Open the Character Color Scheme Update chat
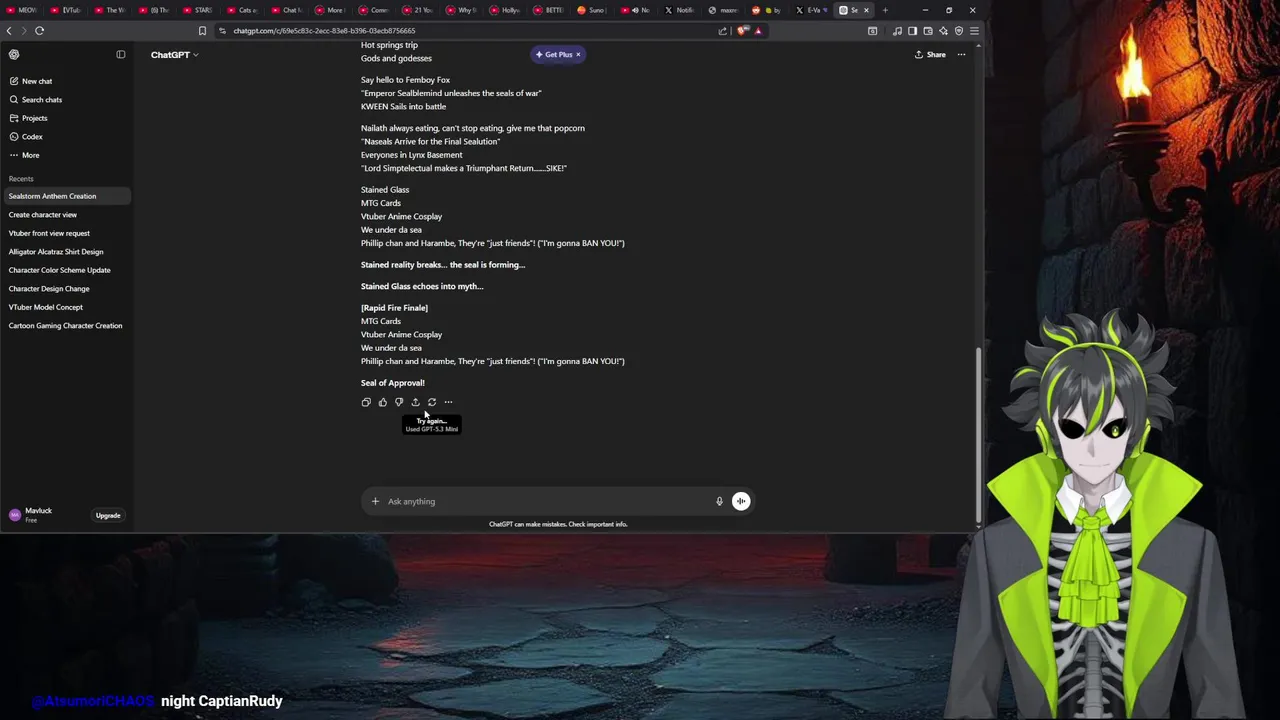This screenshot has width=1280, height=720. (x=66, y=270)
